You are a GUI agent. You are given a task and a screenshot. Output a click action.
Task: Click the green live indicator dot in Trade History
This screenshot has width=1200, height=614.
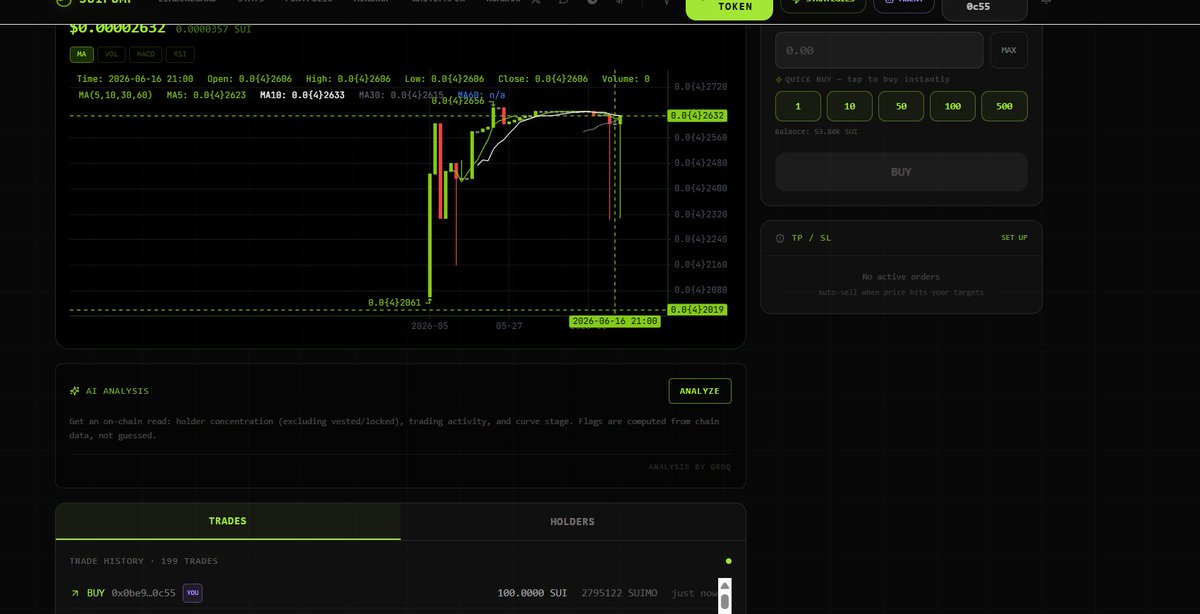(728, 561)
